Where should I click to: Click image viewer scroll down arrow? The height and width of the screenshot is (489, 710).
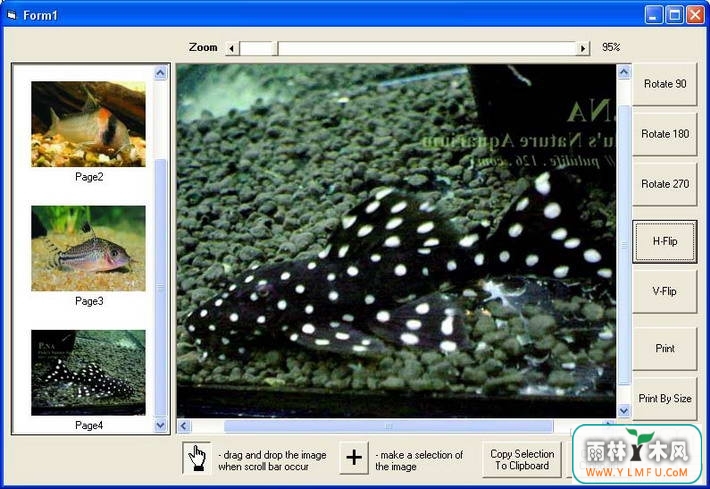click(624, 411)
